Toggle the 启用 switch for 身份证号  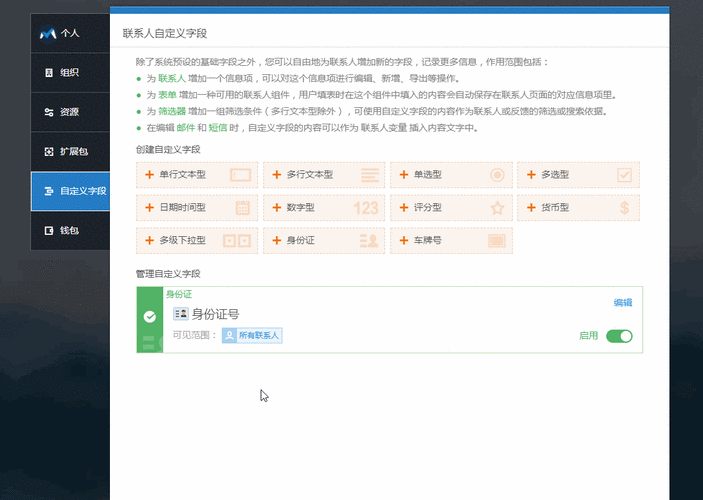click(619, 336)
